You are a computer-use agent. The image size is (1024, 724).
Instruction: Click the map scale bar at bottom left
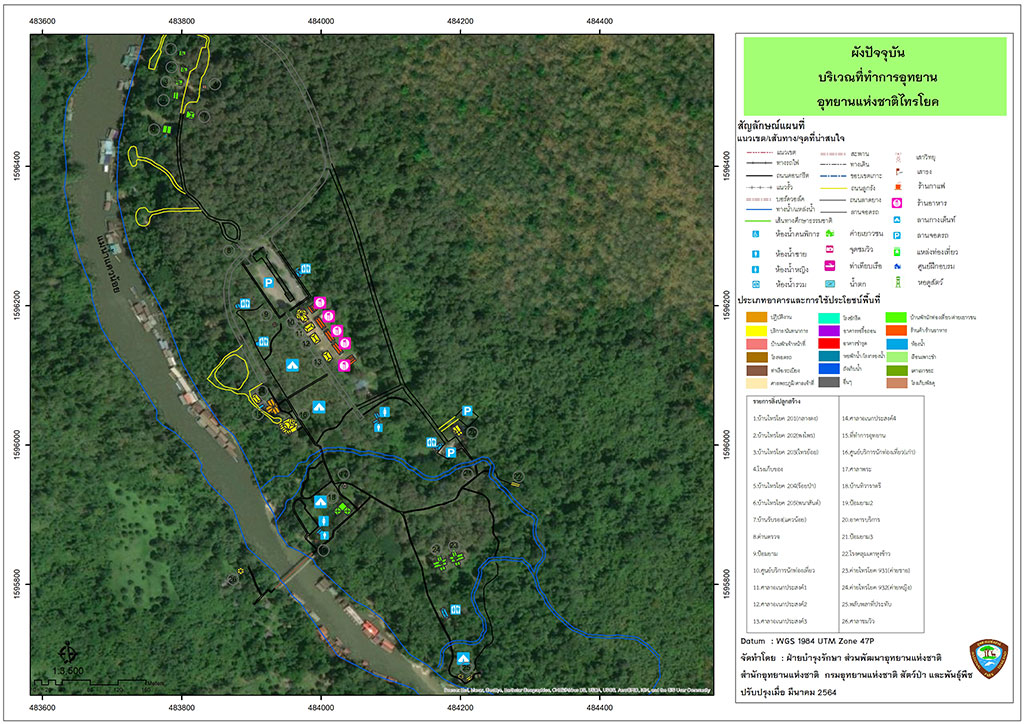(90, 682)
